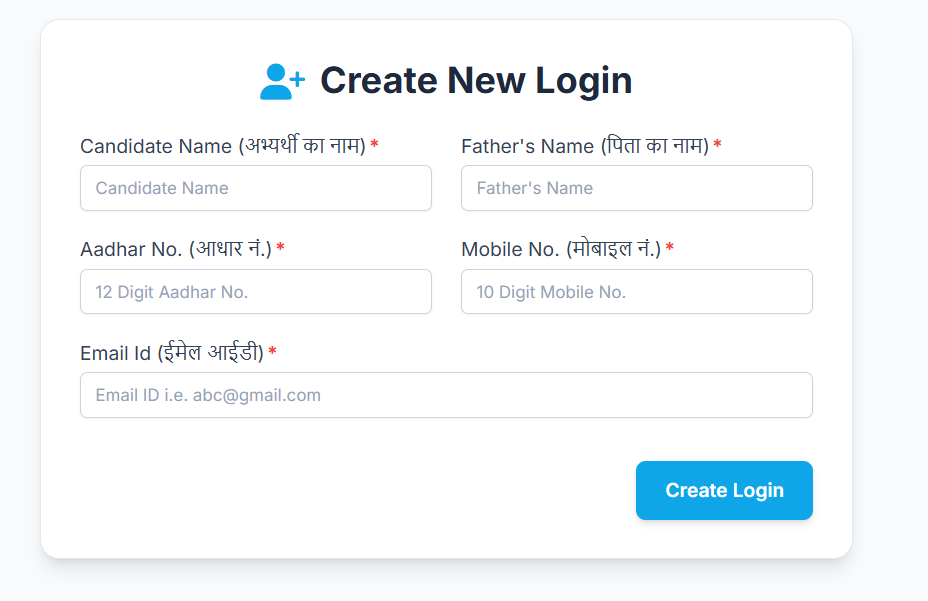Click the red asterisk next to Email Id
The image size is (928, 601).
pyautogui.click(x=270, y=353)
